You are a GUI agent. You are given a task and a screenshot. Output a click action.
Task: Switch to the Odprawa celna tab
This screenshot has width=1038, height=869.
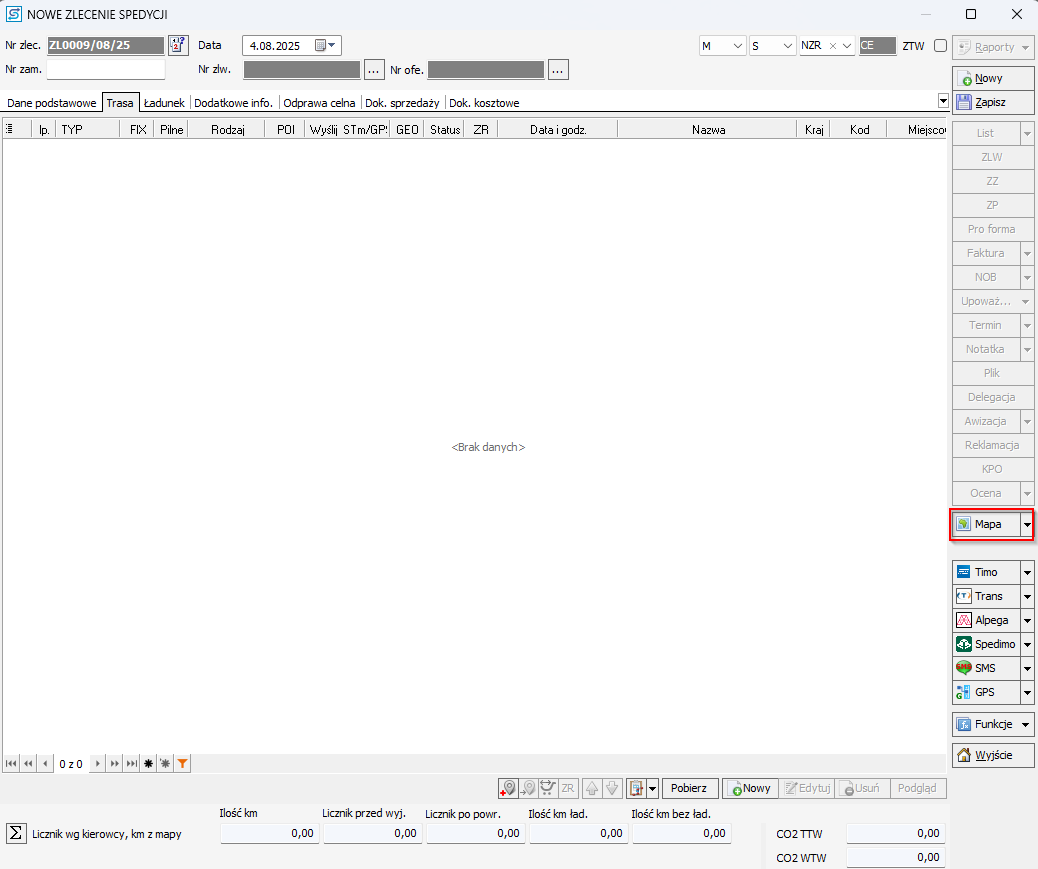point(319,102)
